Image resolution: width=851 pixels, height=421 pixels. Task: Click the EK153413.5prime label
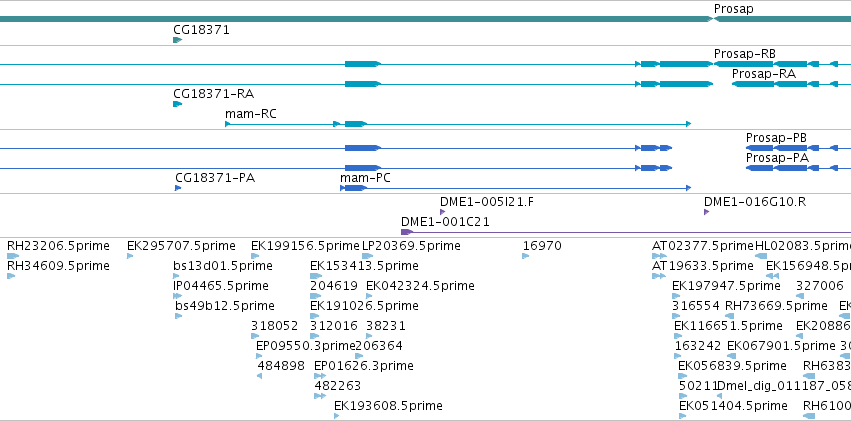(x=364, y=266)
